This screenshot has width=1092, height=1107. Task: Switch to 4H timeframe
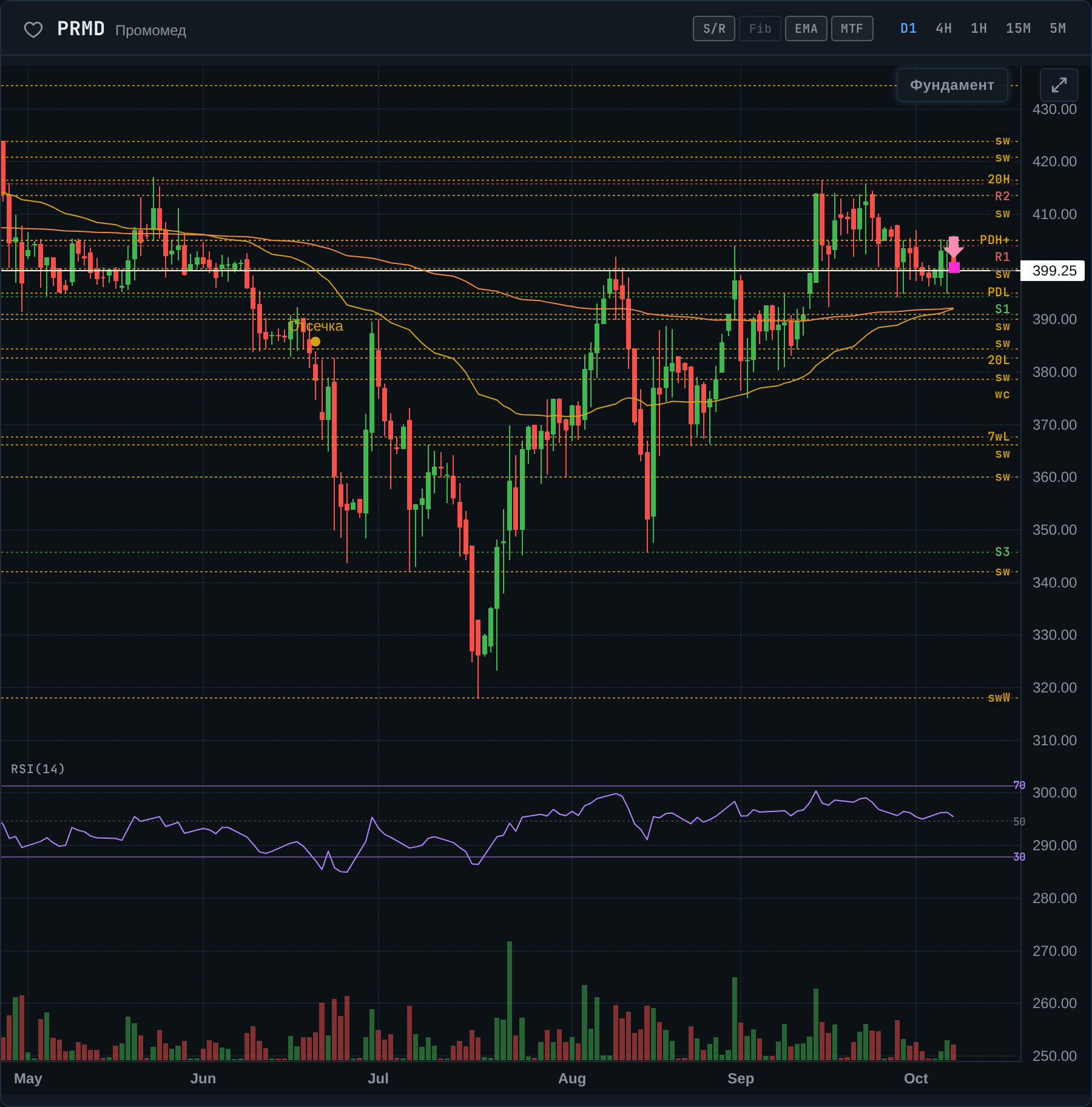[943, 29]
